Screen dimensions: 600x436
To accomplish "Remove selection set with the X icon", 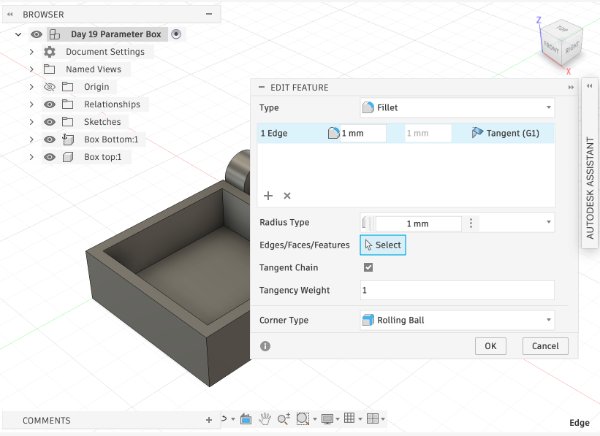I will pyautogui.click(x=287, y=196).
